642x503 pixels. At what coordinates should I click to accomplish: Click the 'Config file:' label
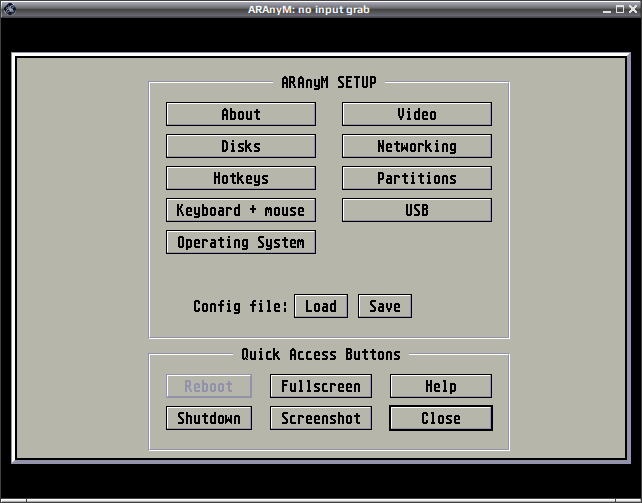coord(240,306)
